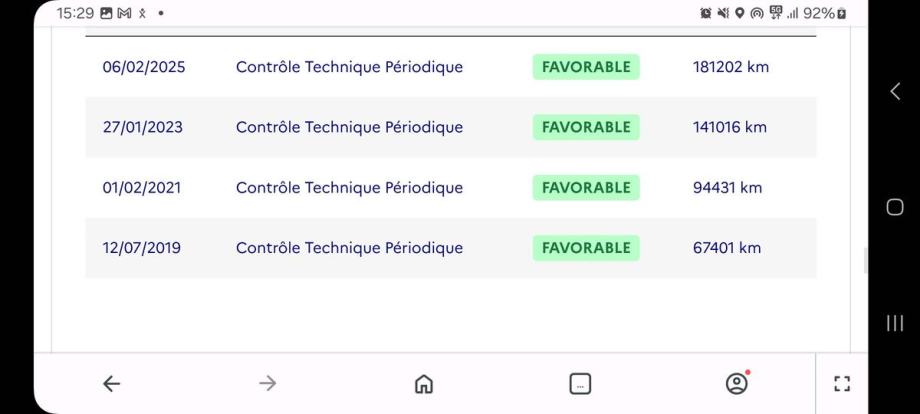Click the 12/07/2019 inspection date
Viewport: 920px width, 414px height.
(142, 247)
